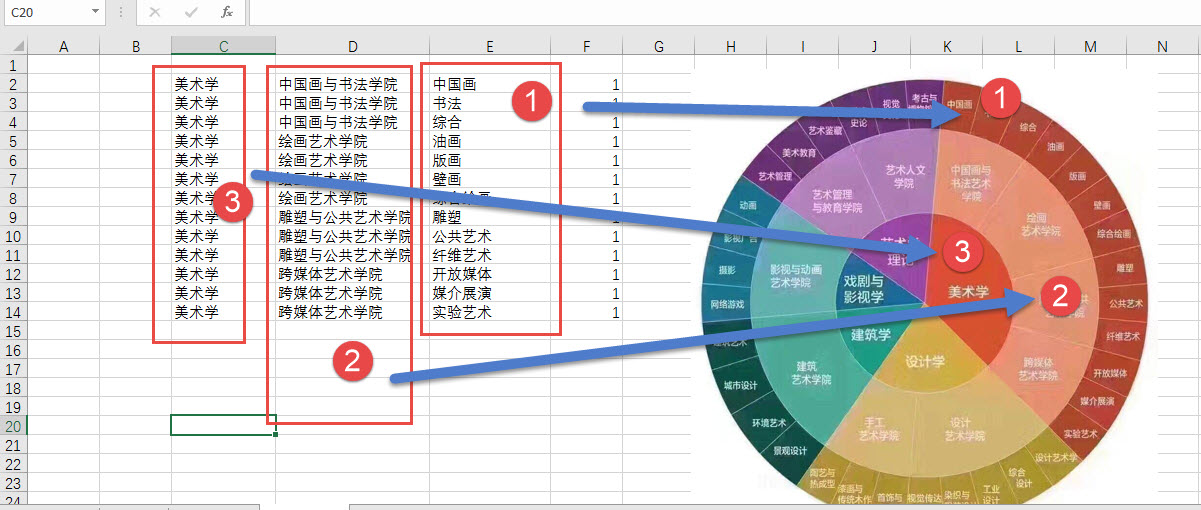Select row 5 header

pos(14,141)
